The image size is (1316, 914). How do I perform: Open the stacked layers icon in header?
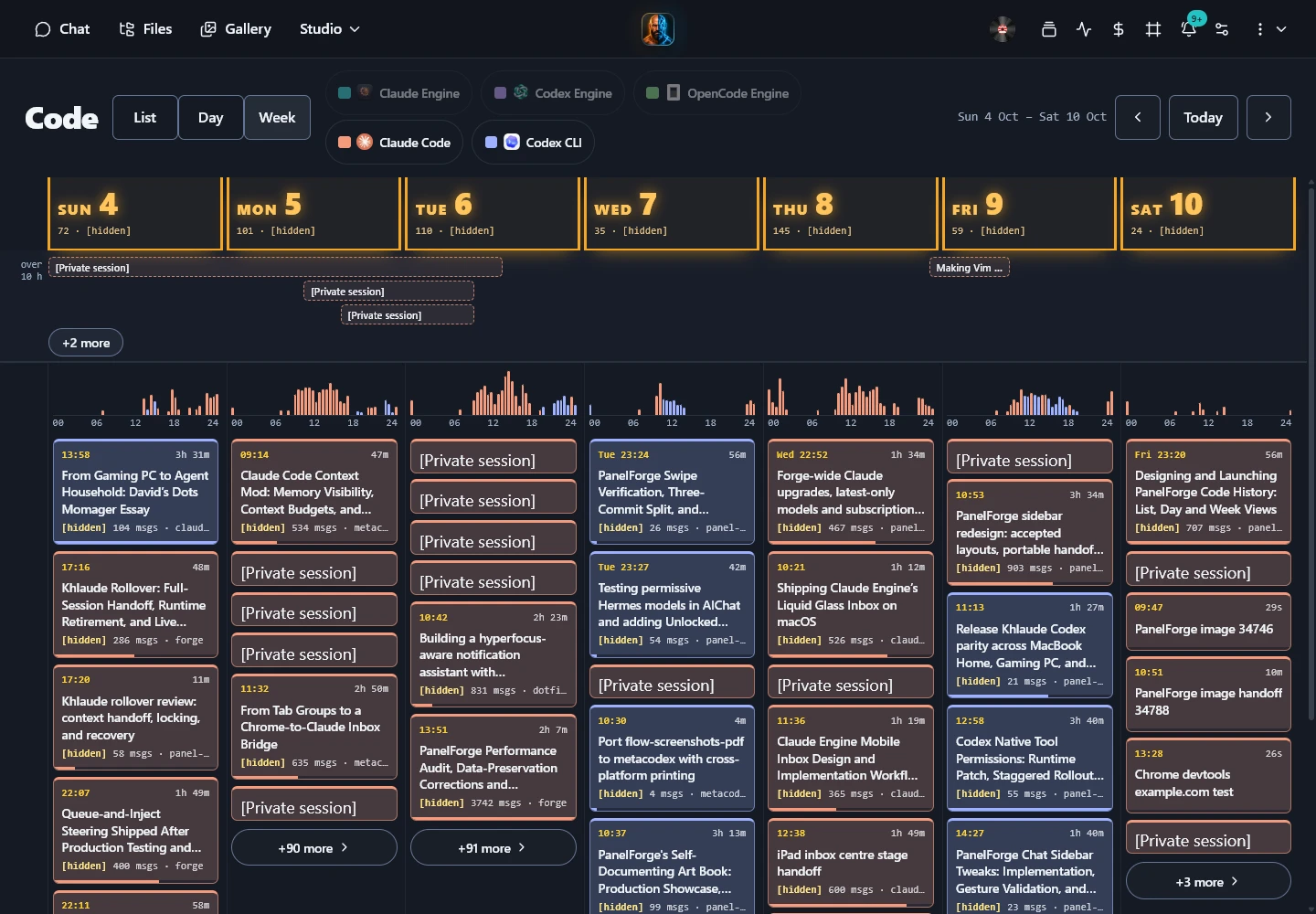click(x=1049, y=29)
